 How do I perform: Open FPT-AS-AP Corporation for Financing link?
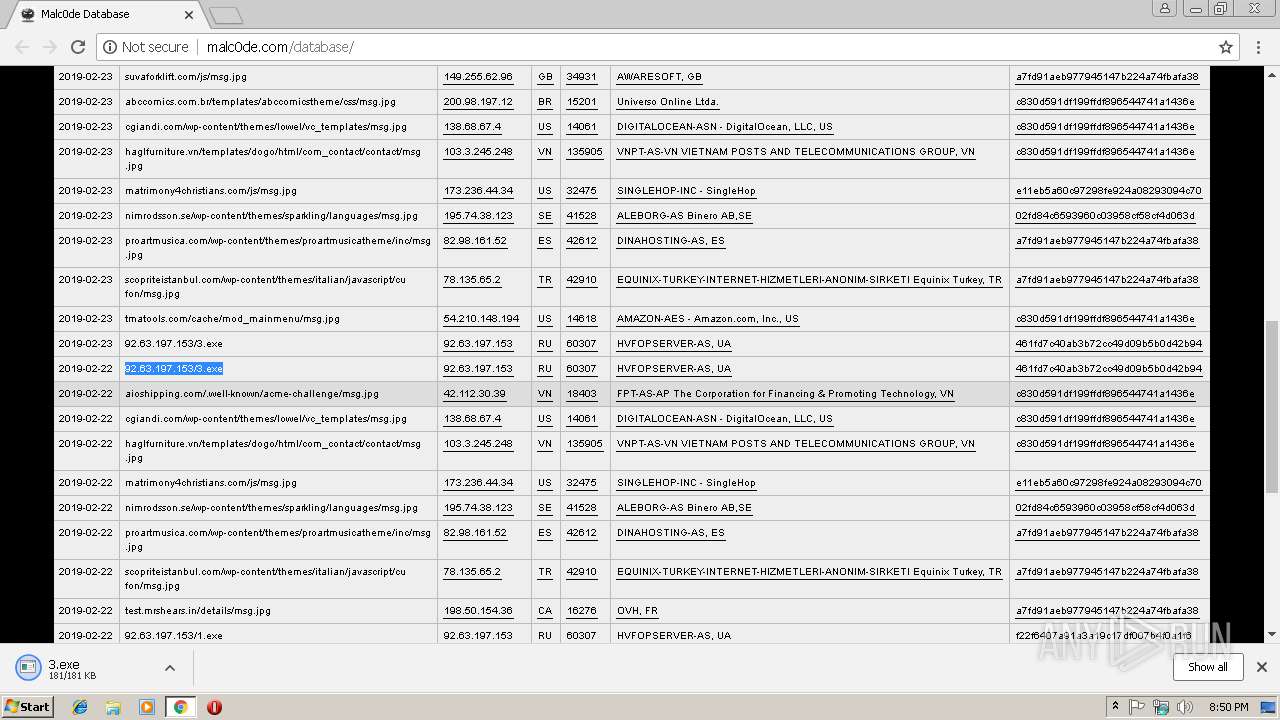point(785,394)
